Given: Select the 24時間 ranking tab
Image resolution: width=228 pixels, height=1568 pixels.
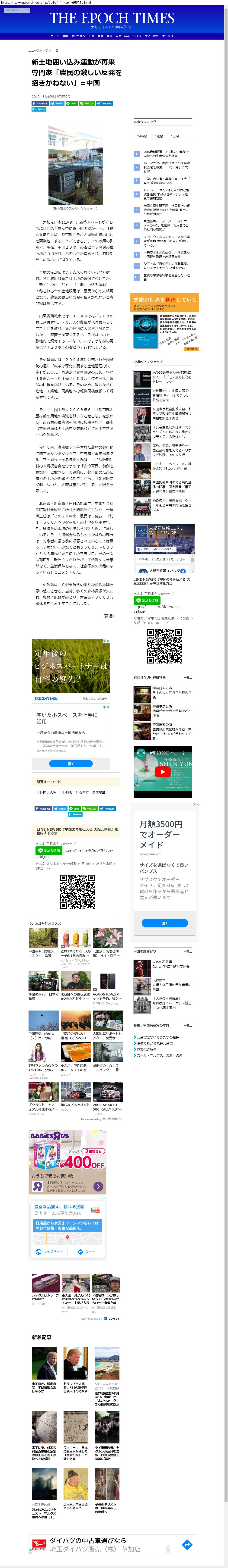Looking at the screenshot, I should [x=142, y=136].
